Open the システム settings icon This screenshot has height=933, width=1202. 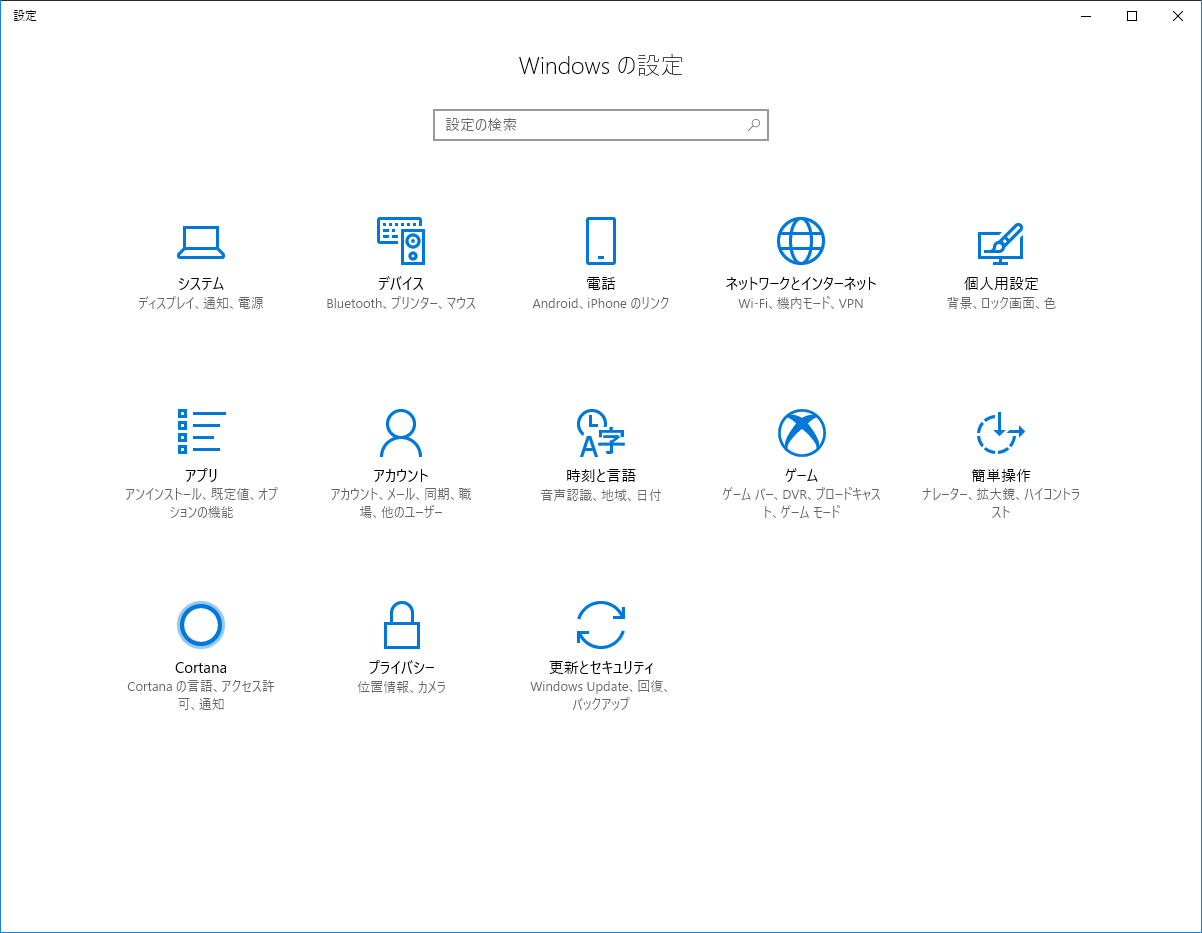tap(201, 241)
